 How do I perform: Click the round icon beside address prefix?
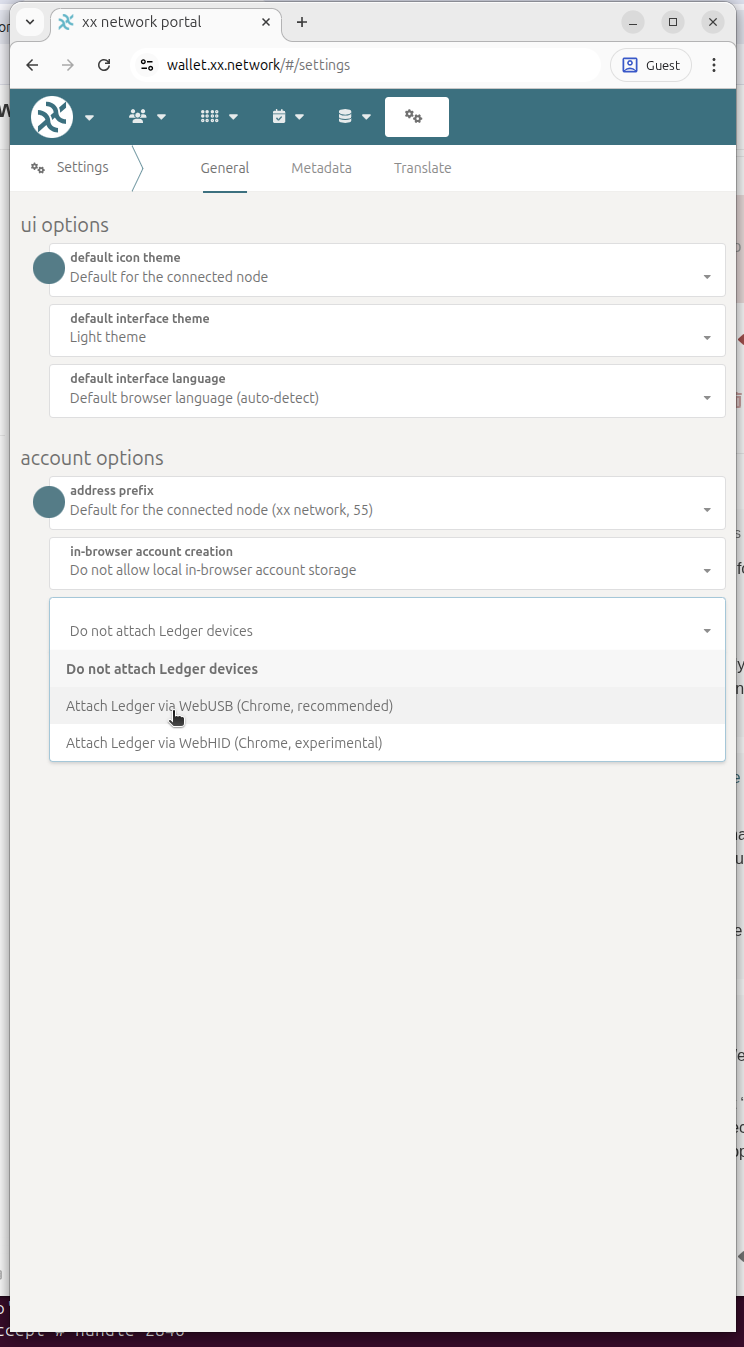pos(49,501)
